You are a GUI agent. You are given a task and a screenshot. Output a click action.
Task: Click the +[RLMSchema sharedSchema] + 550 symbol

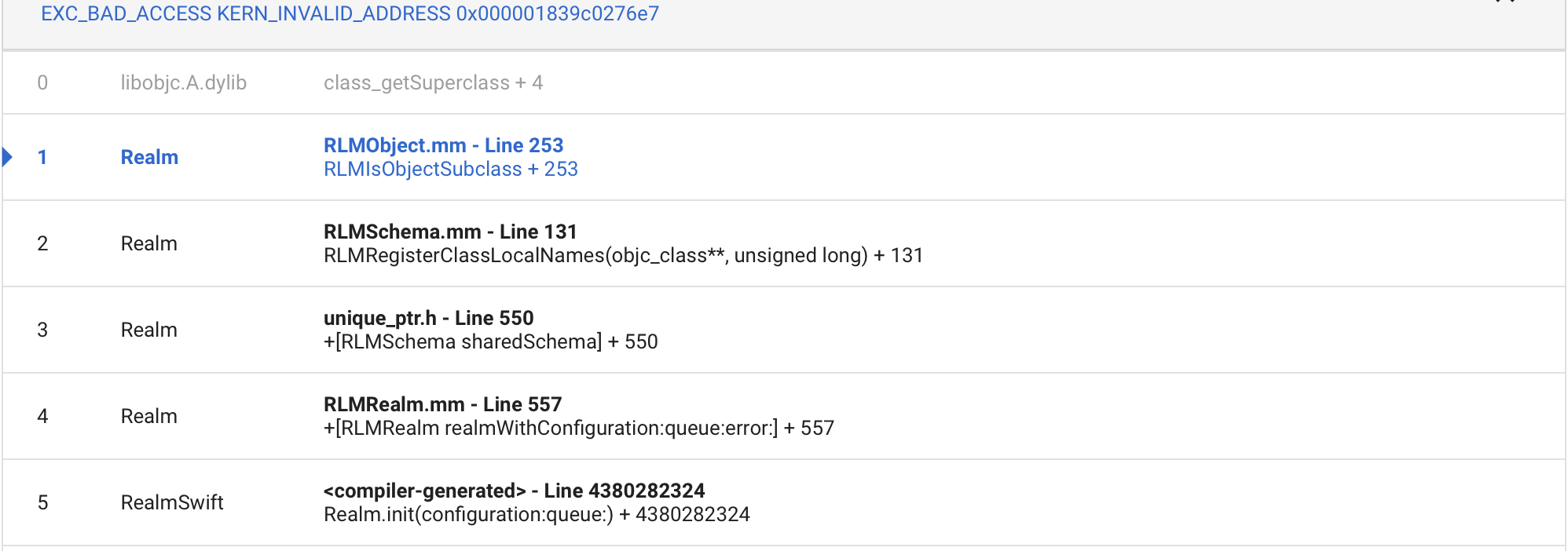pos(490,342)
